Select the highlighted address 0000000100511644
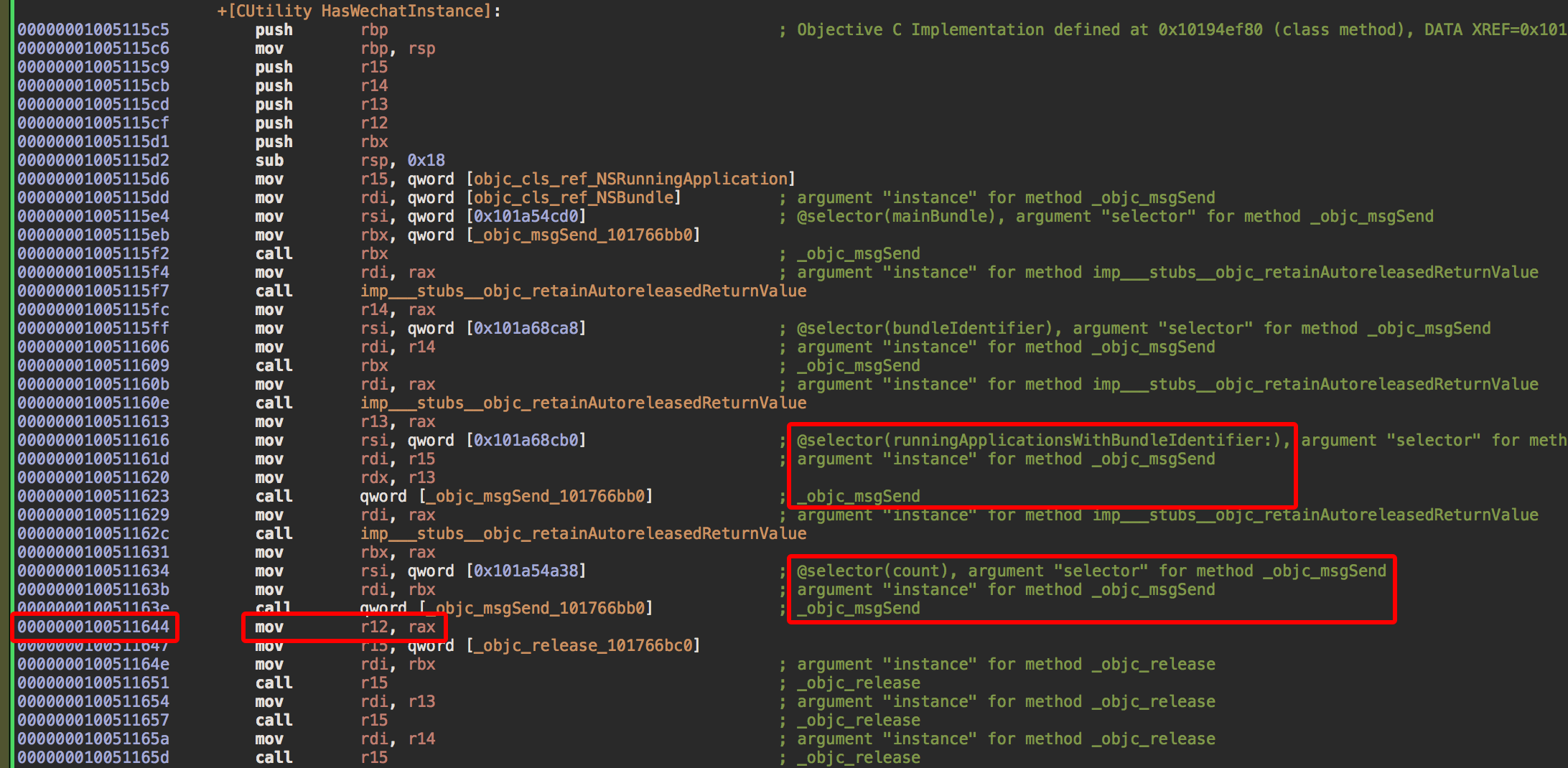 pyautogui.click(x=93, y=627)
